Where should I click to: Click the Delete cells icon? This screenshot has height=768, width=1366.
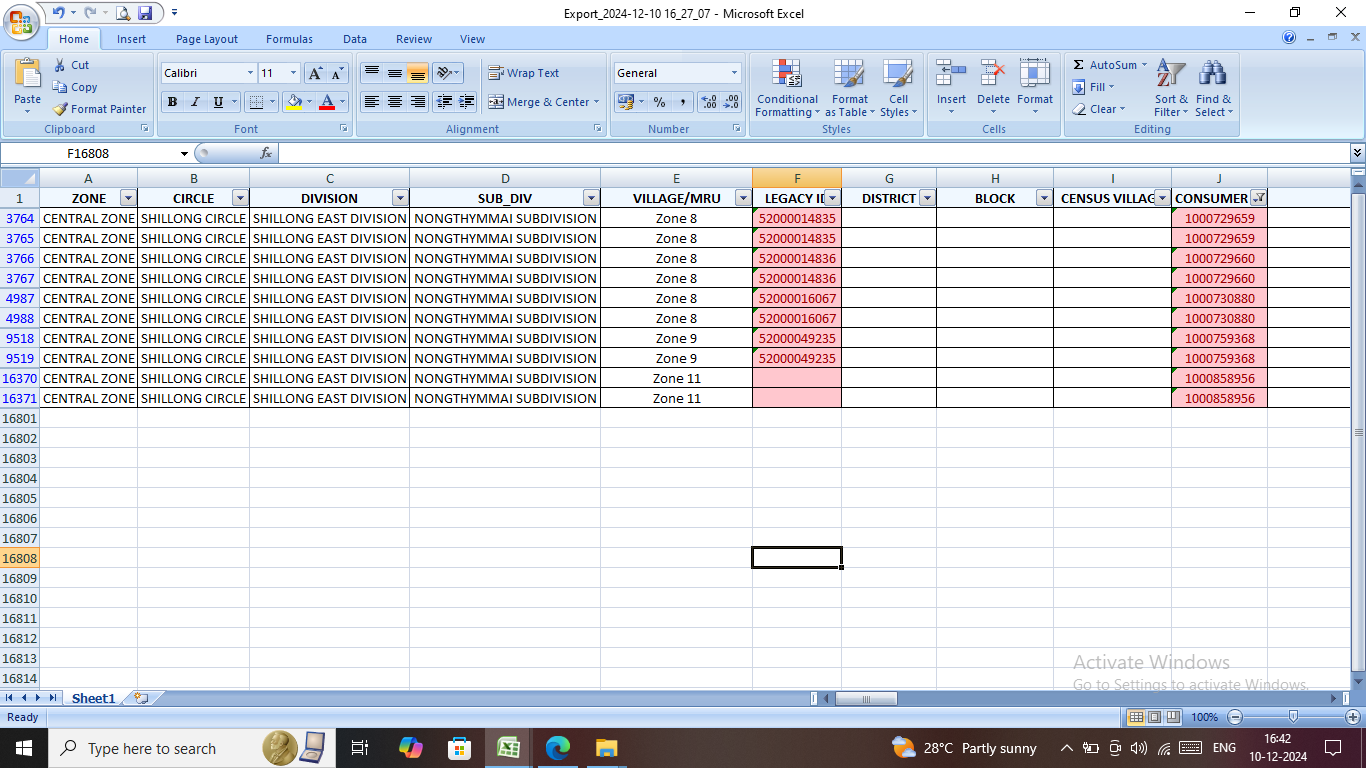[x=993, y=74]
